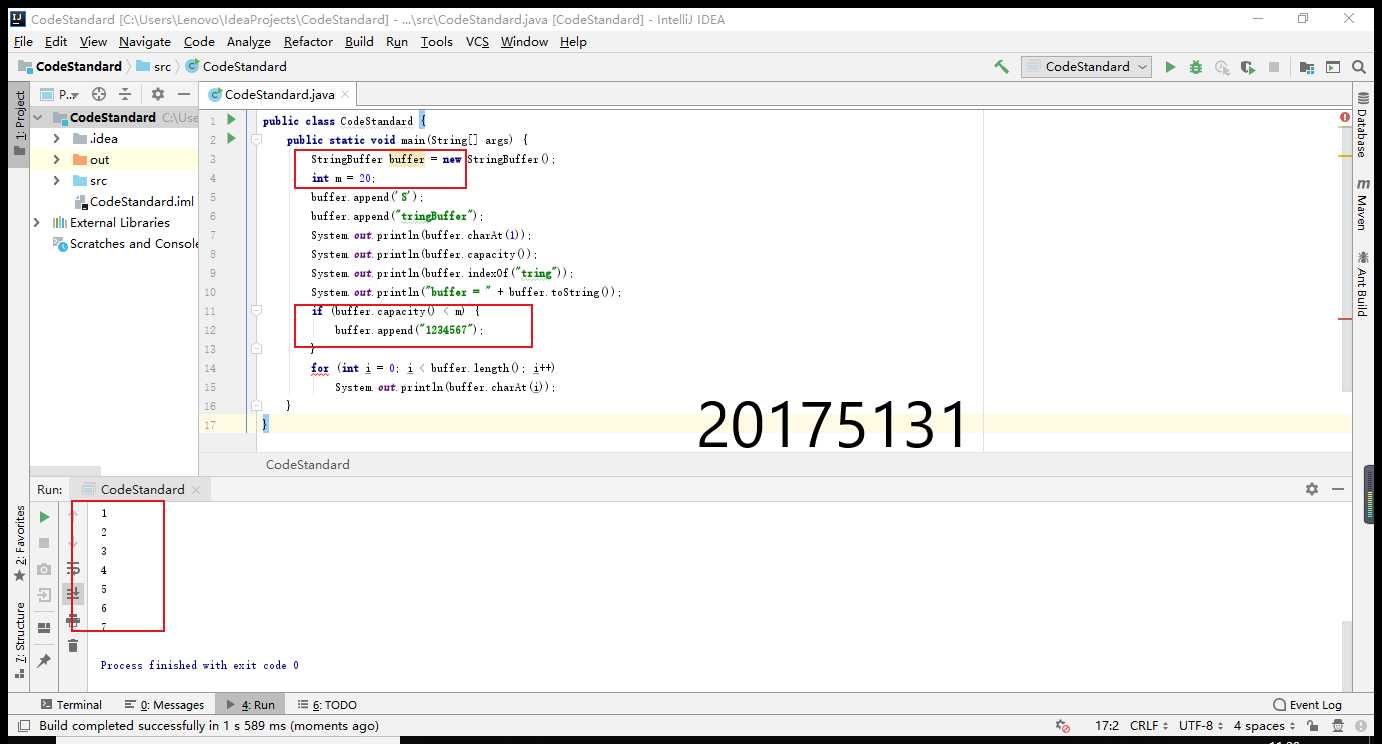Toggle scroll to end in console

coord(73,594)
